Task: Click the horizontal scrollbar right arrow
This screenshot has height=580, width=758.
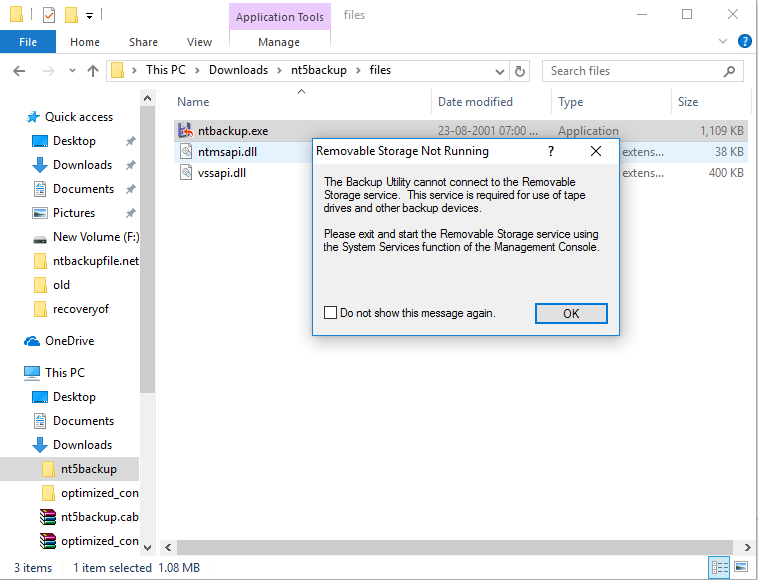Action: [x=747, y=548]
